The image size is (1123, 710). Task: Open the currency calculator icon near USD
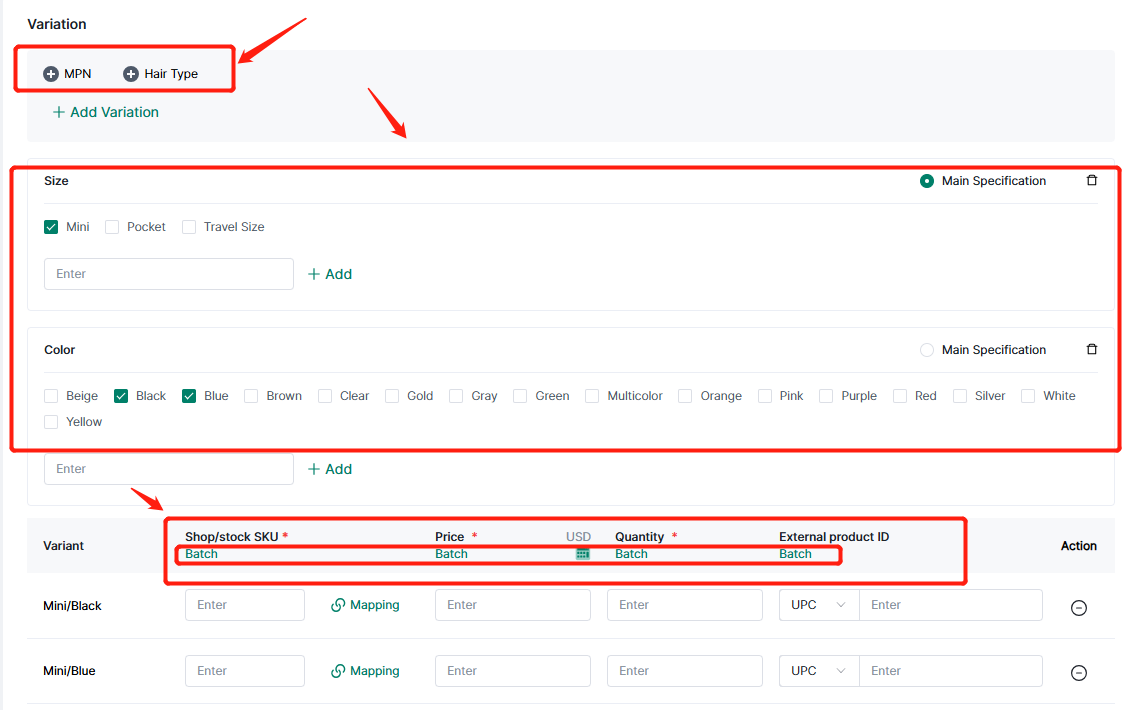[x=582, y=554]
